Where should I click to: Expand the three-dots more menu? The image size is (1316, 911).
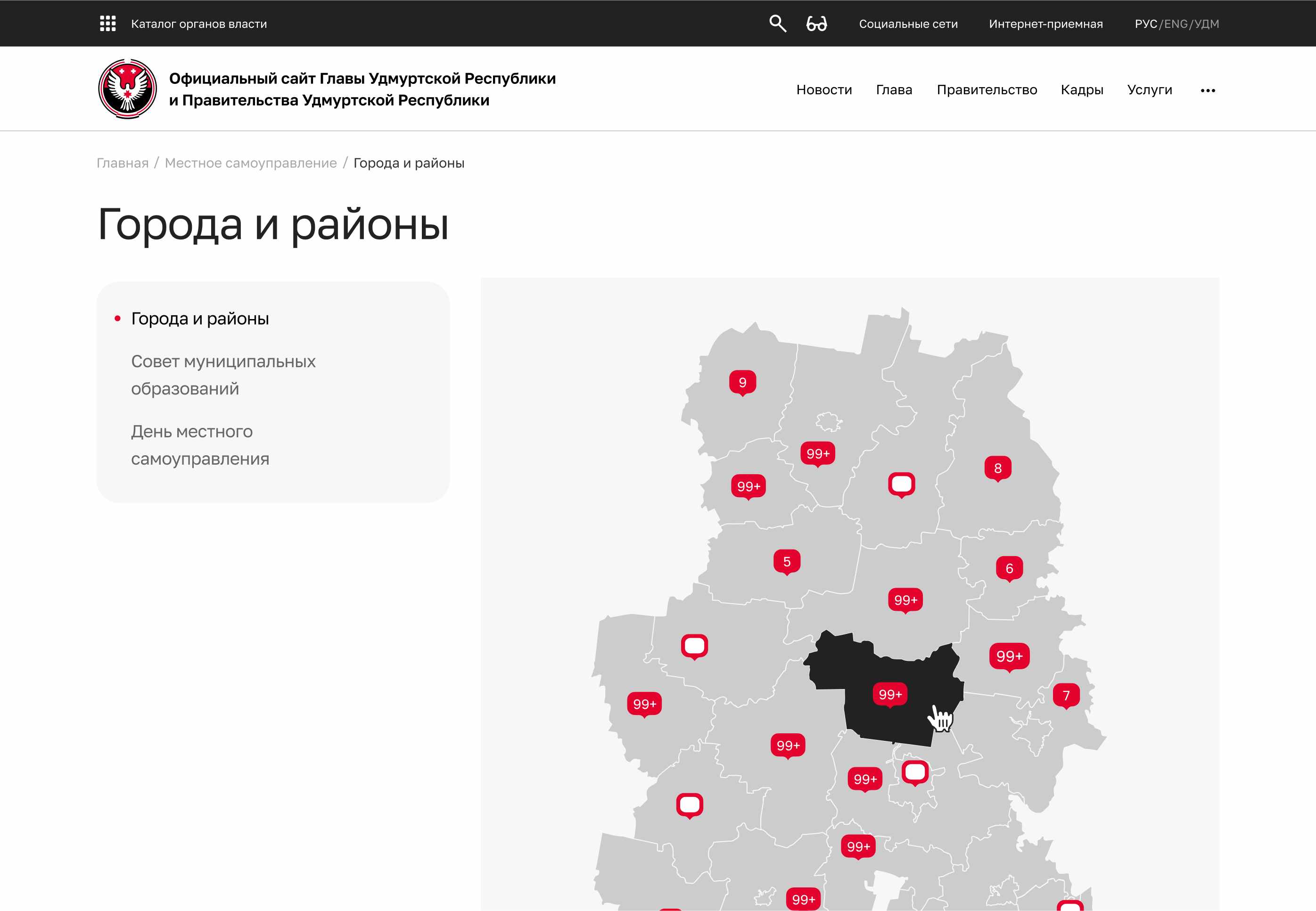[1208, 90]
